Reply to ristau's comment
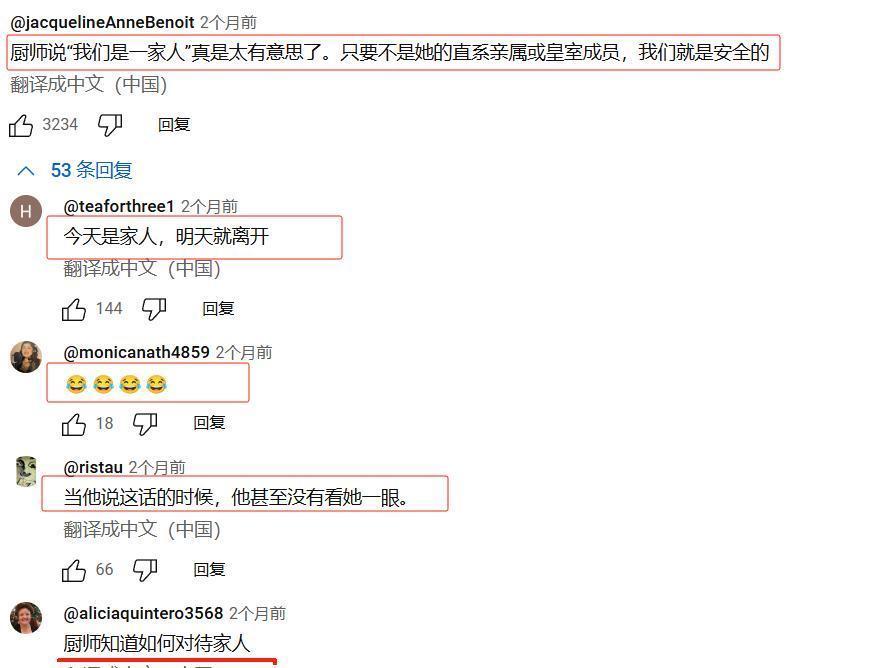Image resolution: width=869 pixels, height=668 pixels. pos(209,570)
